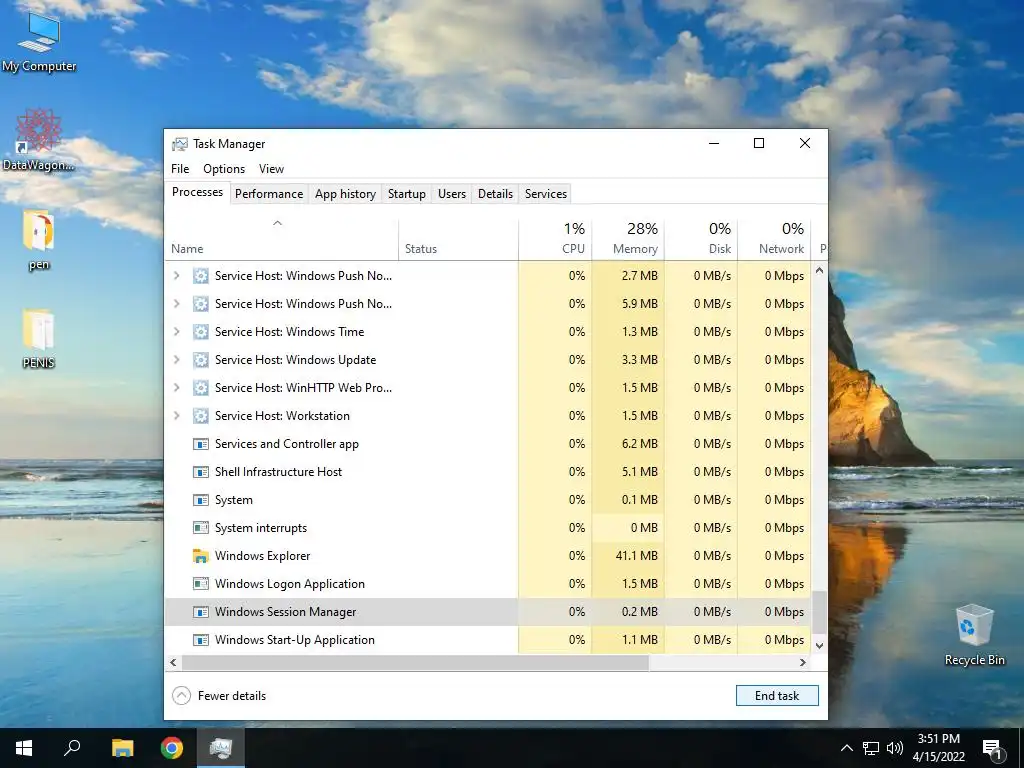Viewport: 1024px width, 768px height.
Task: Expand the 5.9 MB Windows Push No... row
Action: pyautogui.click(x=176, y=304)
